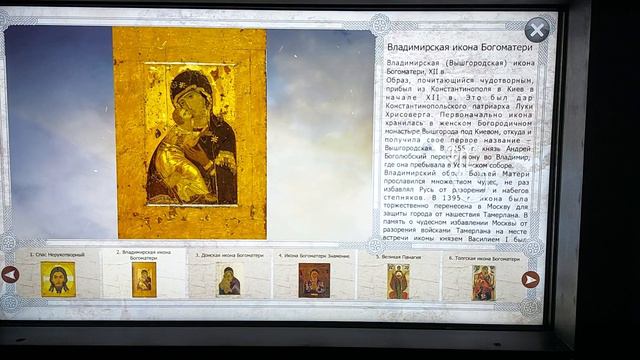Click the line 'Образ, почитающийся чудотворным,'
Viewport: 640px width, 360px height.
pos(460,80)
